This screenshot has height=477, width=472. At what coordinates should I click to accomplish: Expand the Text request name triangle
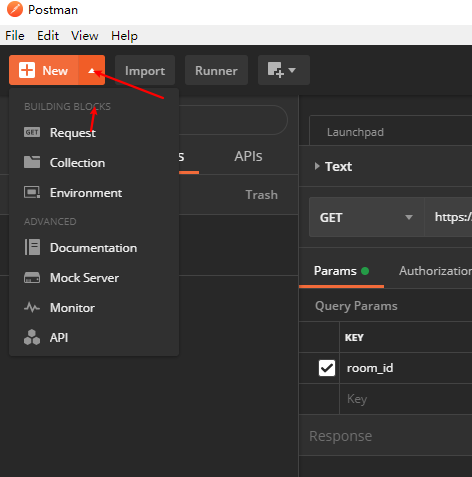(x=317, y=166)
